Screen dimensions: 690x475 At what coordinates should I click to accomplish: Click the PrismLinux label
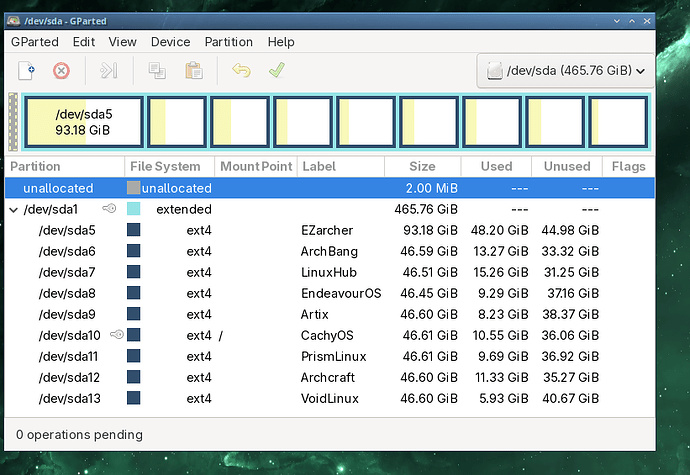(x=334, y=356)
